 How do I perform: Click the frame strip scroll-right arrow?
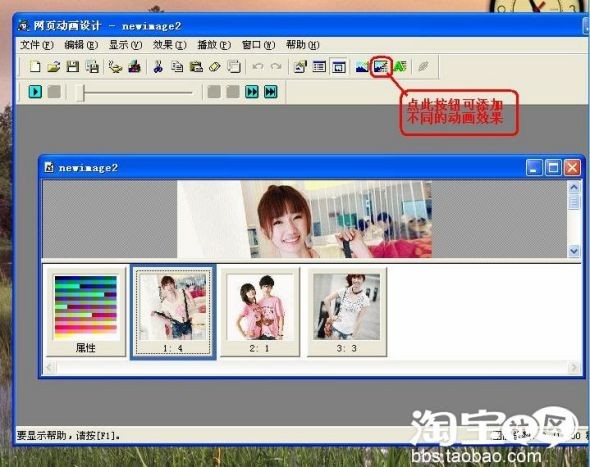tap(573, 367)
